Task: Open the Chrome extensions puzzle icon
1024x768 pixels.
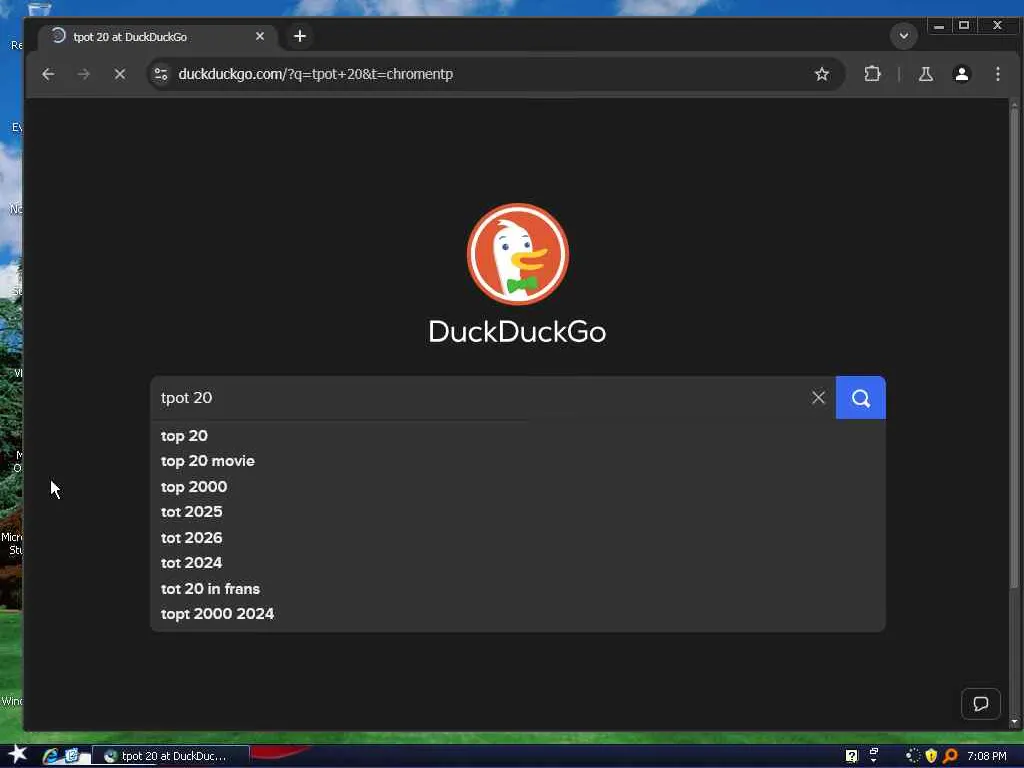Action: (872, 74)
